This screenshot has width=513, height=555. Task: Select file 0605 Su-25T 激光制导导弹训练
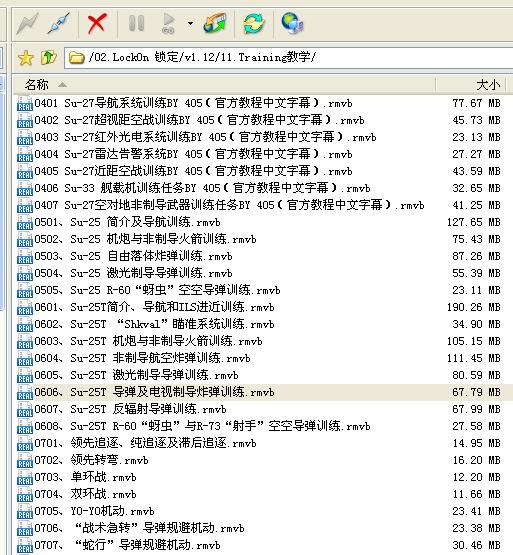click(136, 375)
